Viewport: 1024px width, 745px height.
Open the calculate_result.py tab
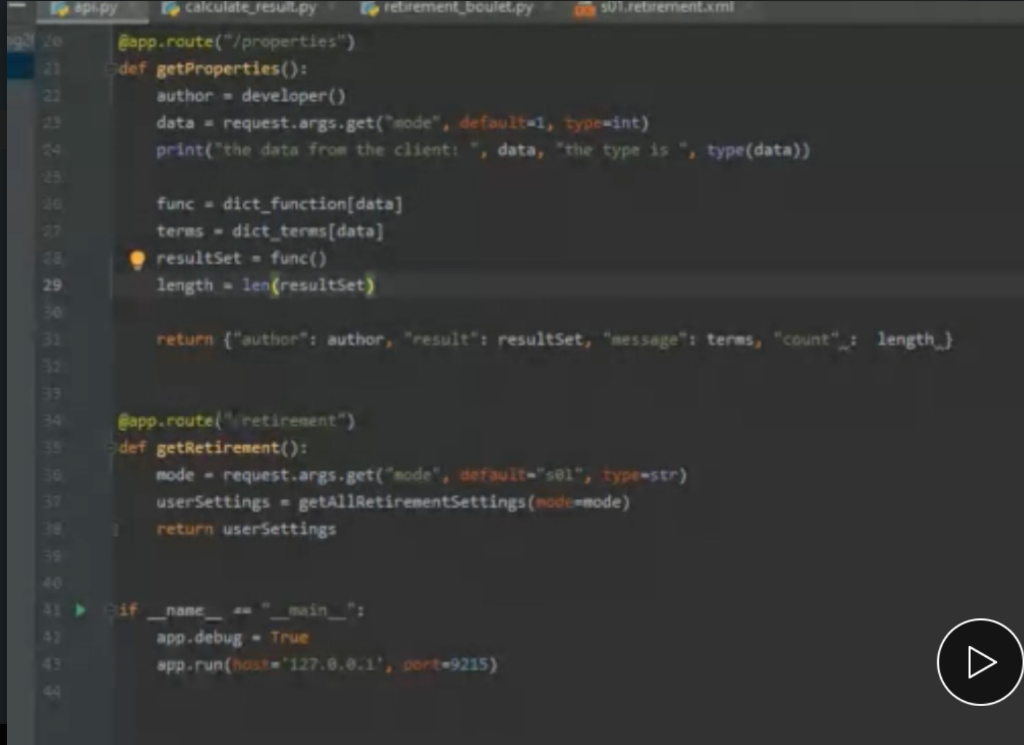[250, 8]
